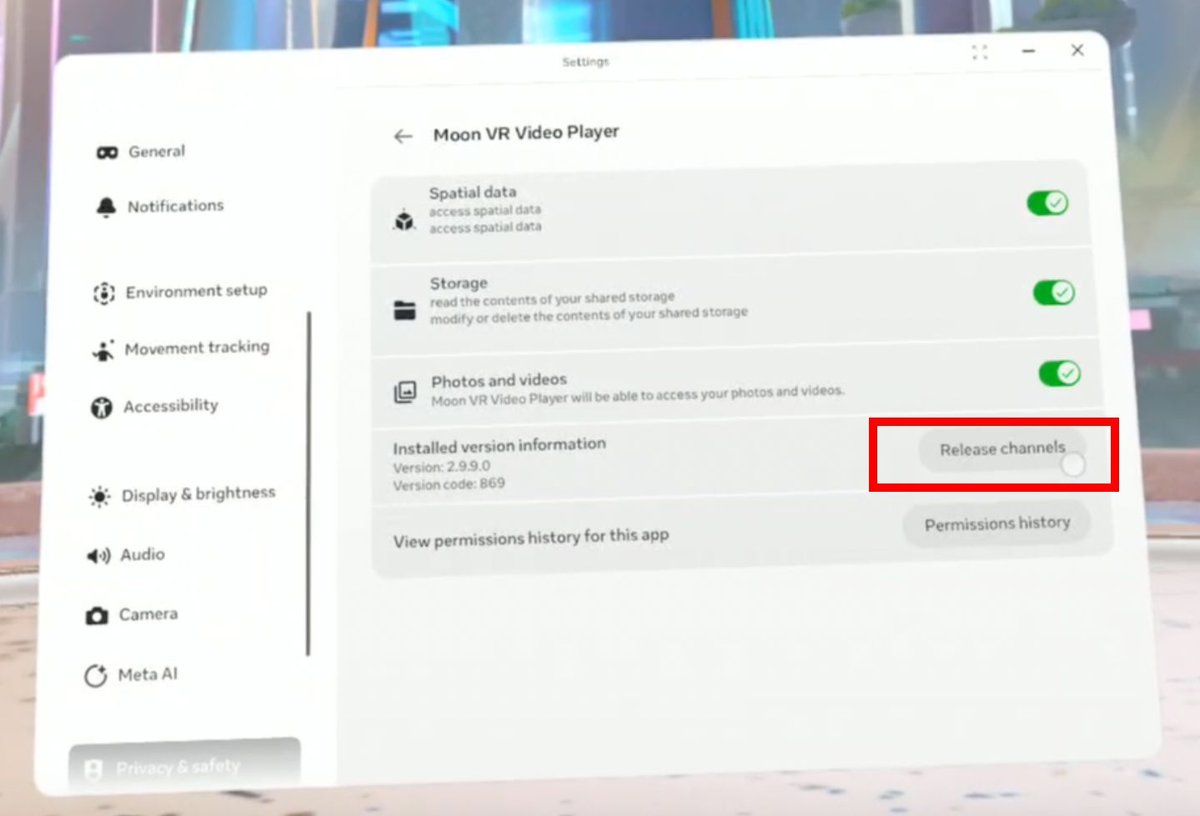
Task: Click the Camera icon in sidebar
Action: 97,616
